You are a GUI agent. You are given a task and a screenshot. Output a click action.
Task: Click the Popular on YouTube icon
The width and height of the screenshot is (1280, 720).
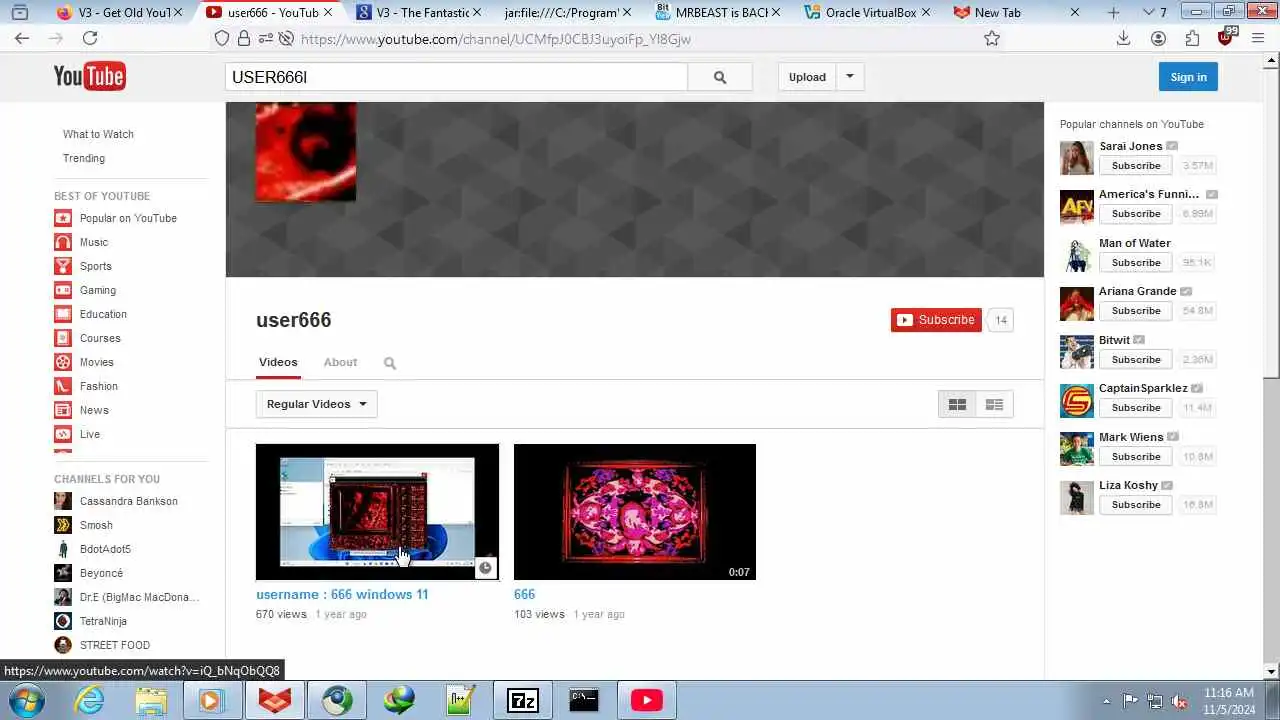point(63,218)
